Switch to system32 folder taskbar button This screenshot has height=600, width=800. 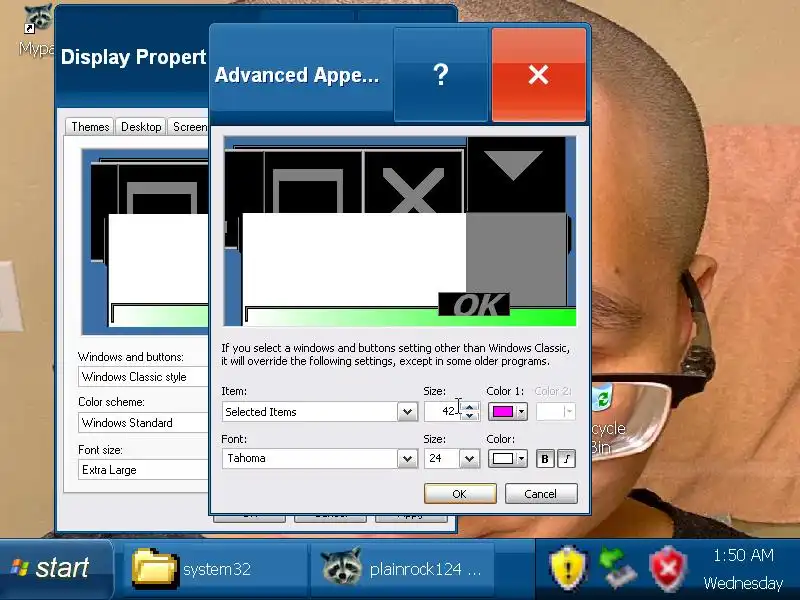[x=214, y=569]
